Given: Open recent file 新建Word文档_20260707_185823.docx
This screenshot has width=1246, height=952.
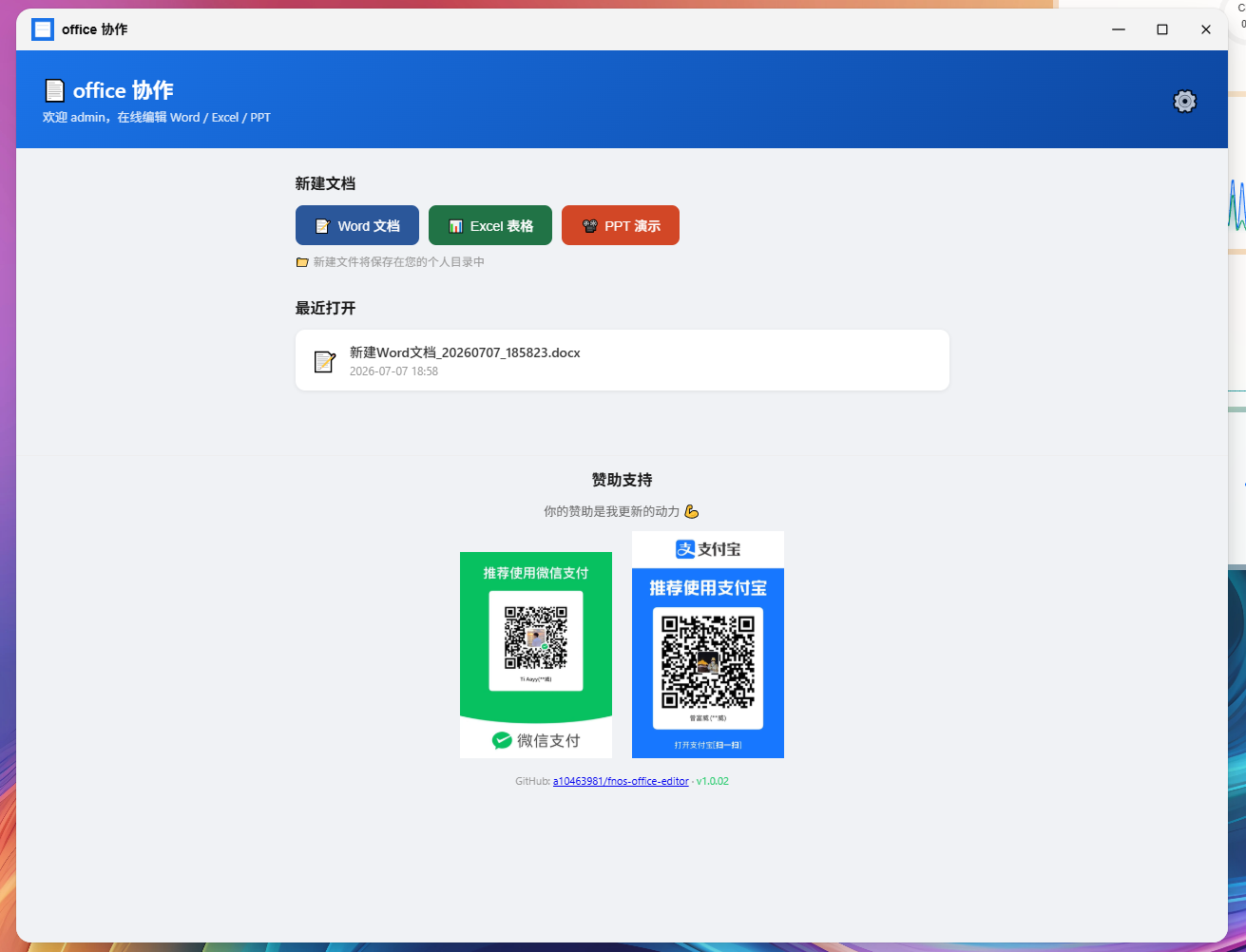Looking at the screenshot, I should pyautogui.click(x=623, y=360).
